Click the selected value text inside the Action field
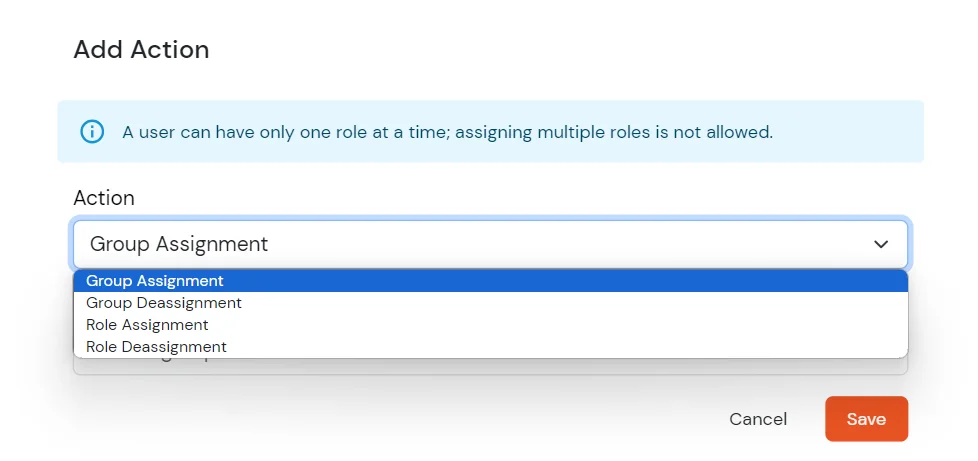 (179, 244)
